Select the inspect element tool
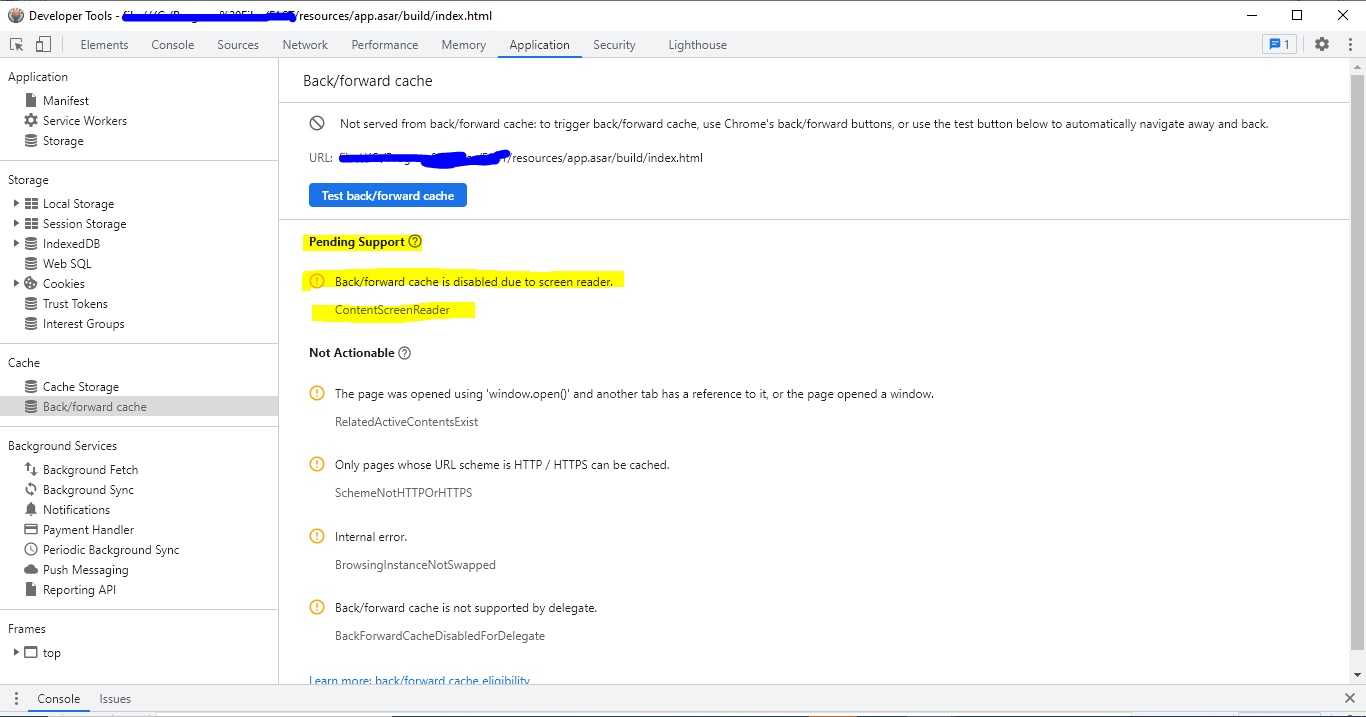 click(16, 44)
